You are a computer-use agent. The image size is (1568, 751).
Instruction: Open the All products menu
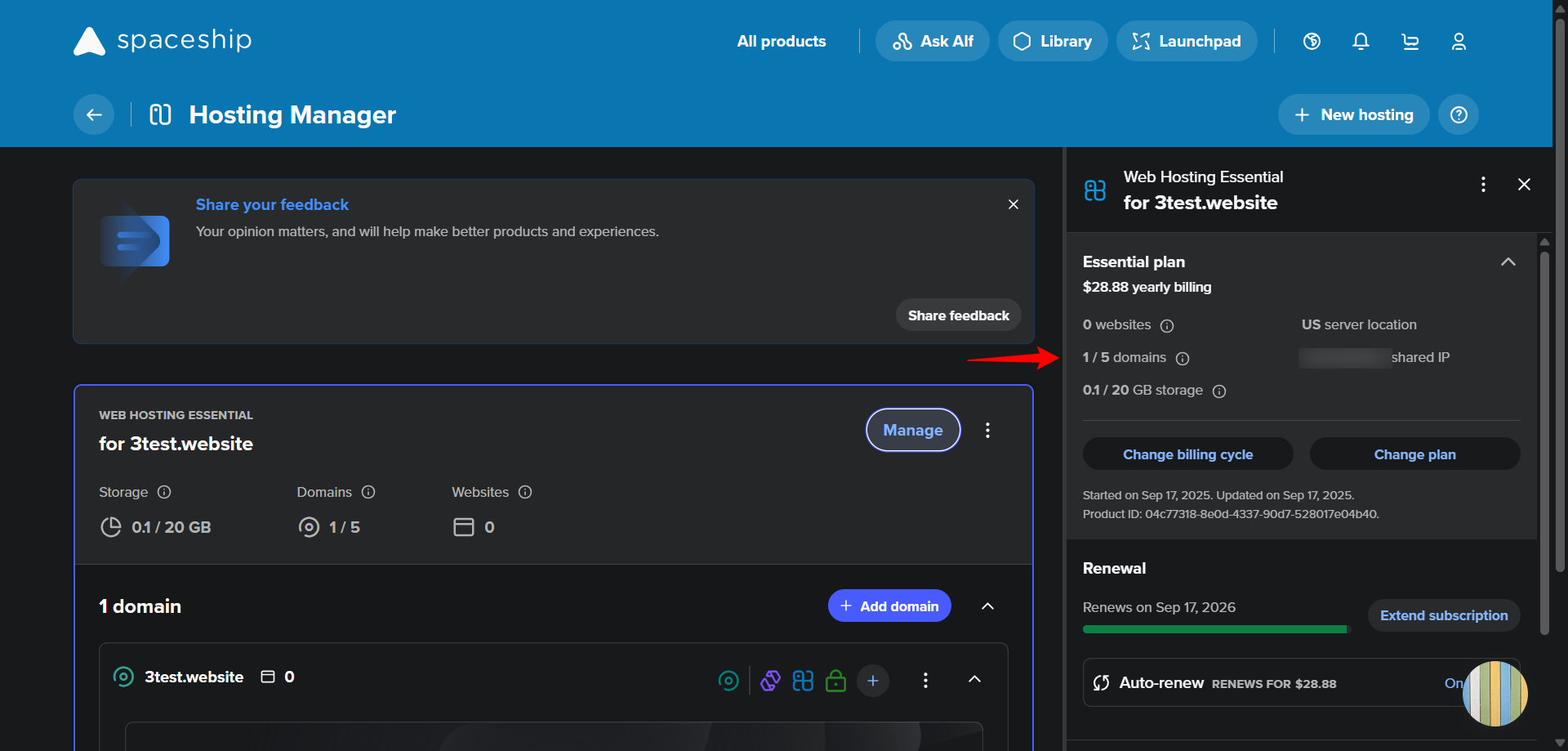781,41
